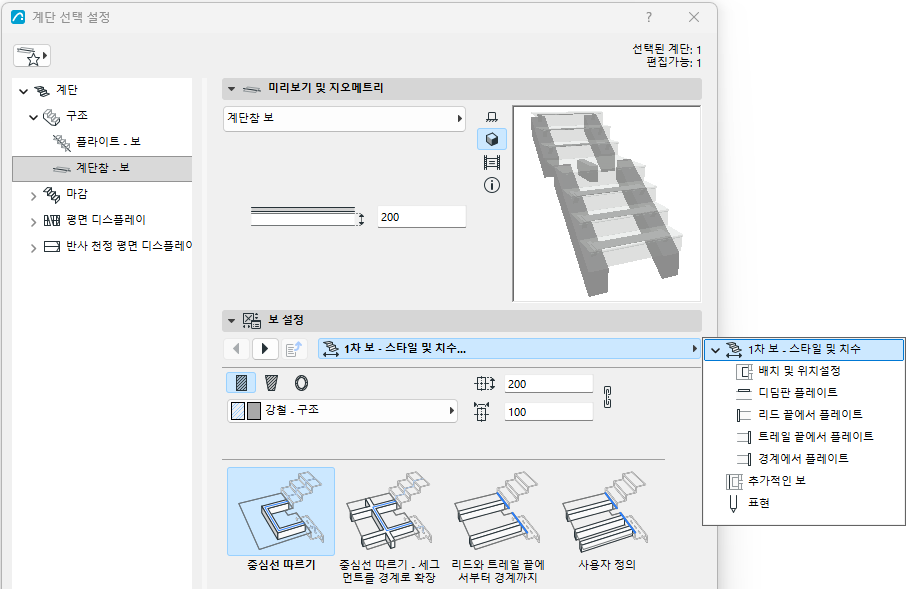913x589 pixels.
Task: Choose the rectangular beam profile icon
Action: pos(241,383)
